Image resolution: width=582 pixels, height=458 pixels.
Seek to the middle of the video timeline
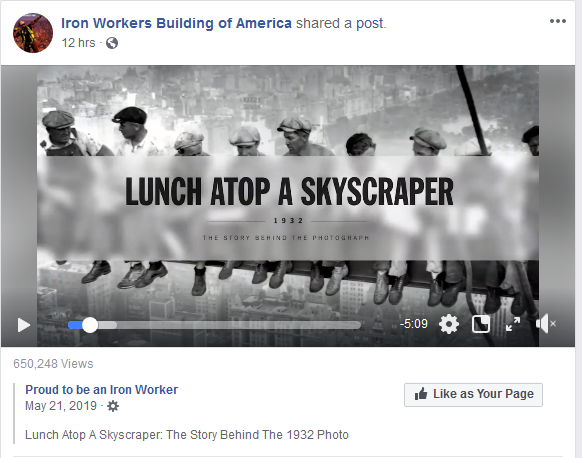click(215, 325)
